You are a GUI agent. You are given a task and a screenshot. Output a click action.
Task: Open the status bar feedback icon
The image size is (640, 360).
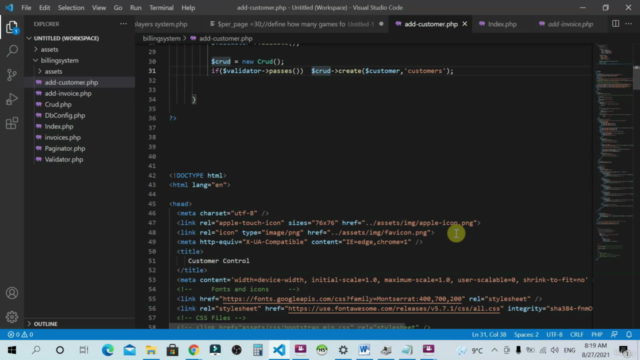pyautogui.click(x=614, y=334)
